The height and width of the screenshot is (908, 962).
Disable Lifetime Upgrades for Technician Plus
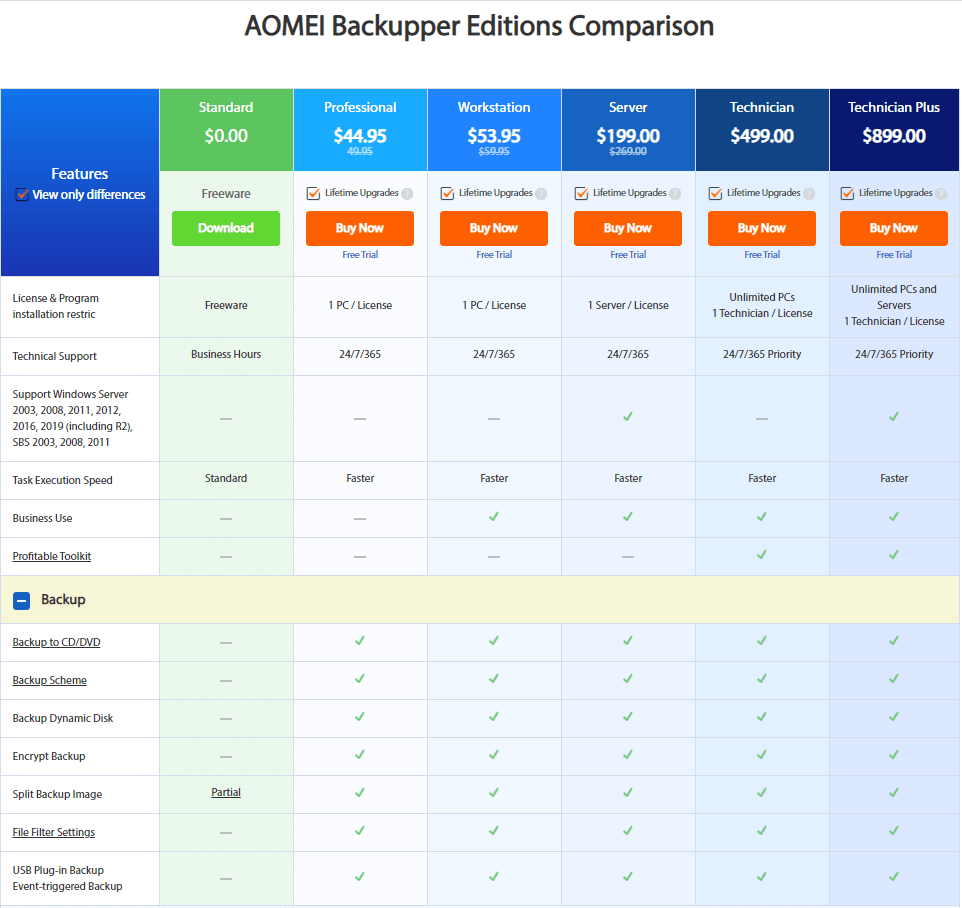(847, 194)
